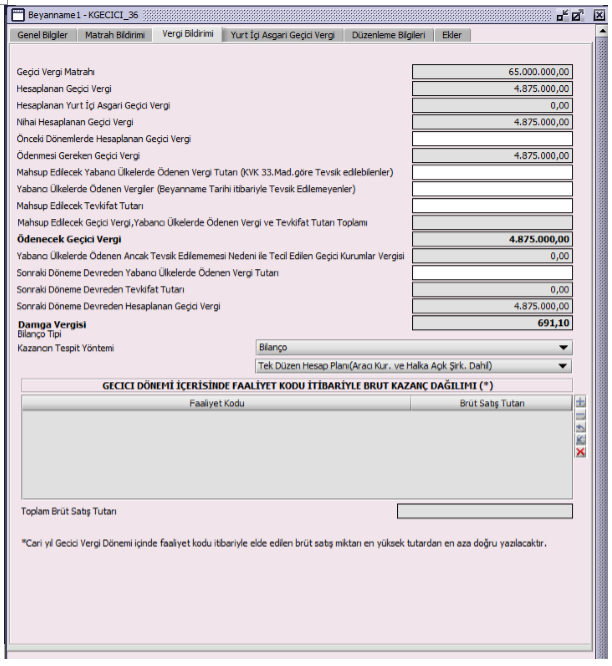This screenshot has height=666, width=612.
Task: Click the vertical scrollbar up arrow
Action: (602, 31)
